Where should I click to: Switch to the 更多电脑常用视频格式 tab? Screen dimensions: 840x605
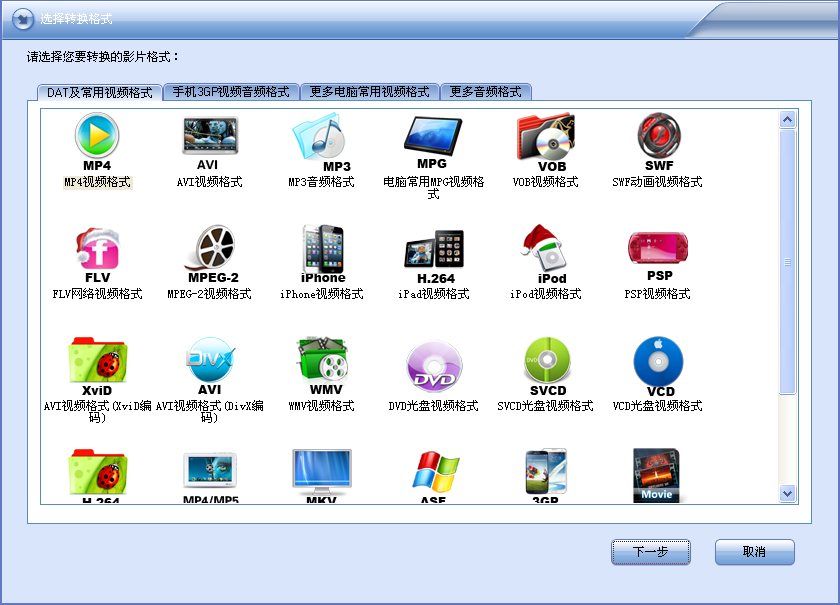tap(370, 92)
